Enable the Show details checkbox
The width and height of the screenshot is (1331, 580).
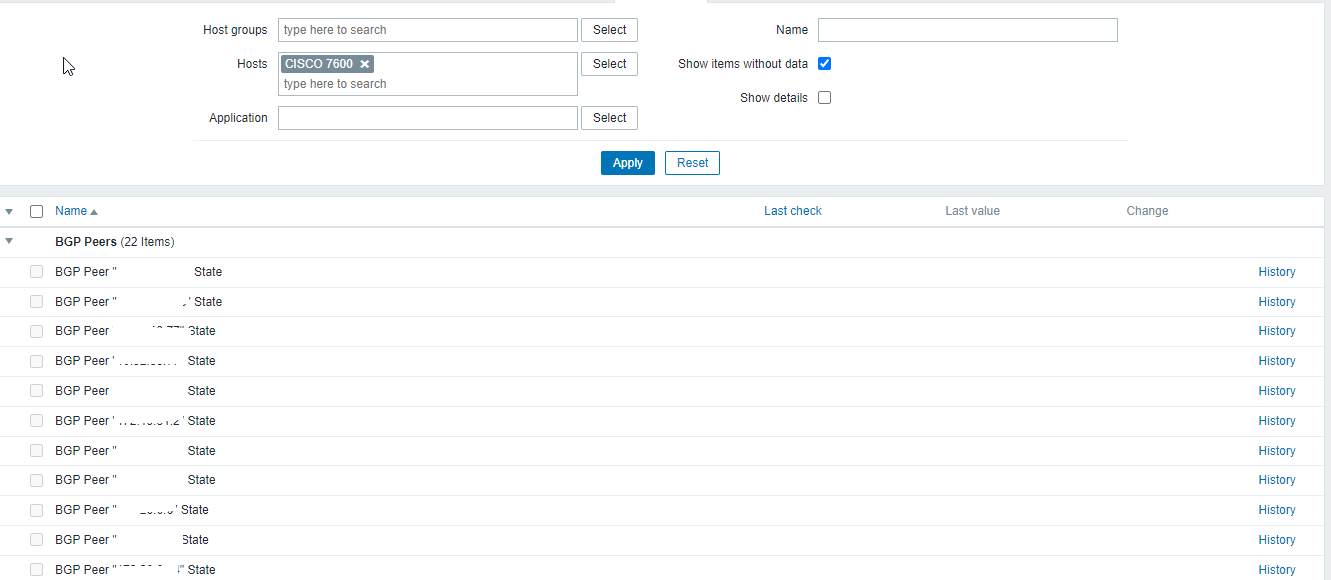tap(825, 98)
